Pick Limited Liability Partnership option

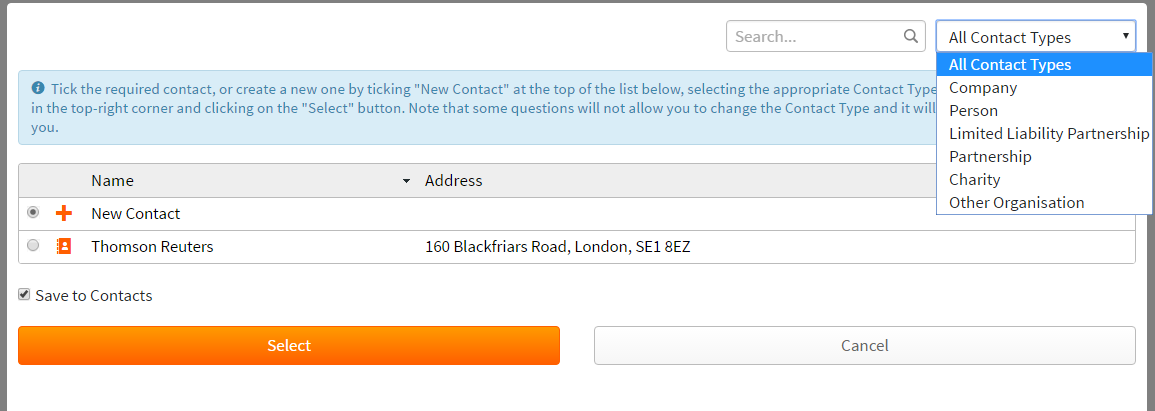(1048, 133)
